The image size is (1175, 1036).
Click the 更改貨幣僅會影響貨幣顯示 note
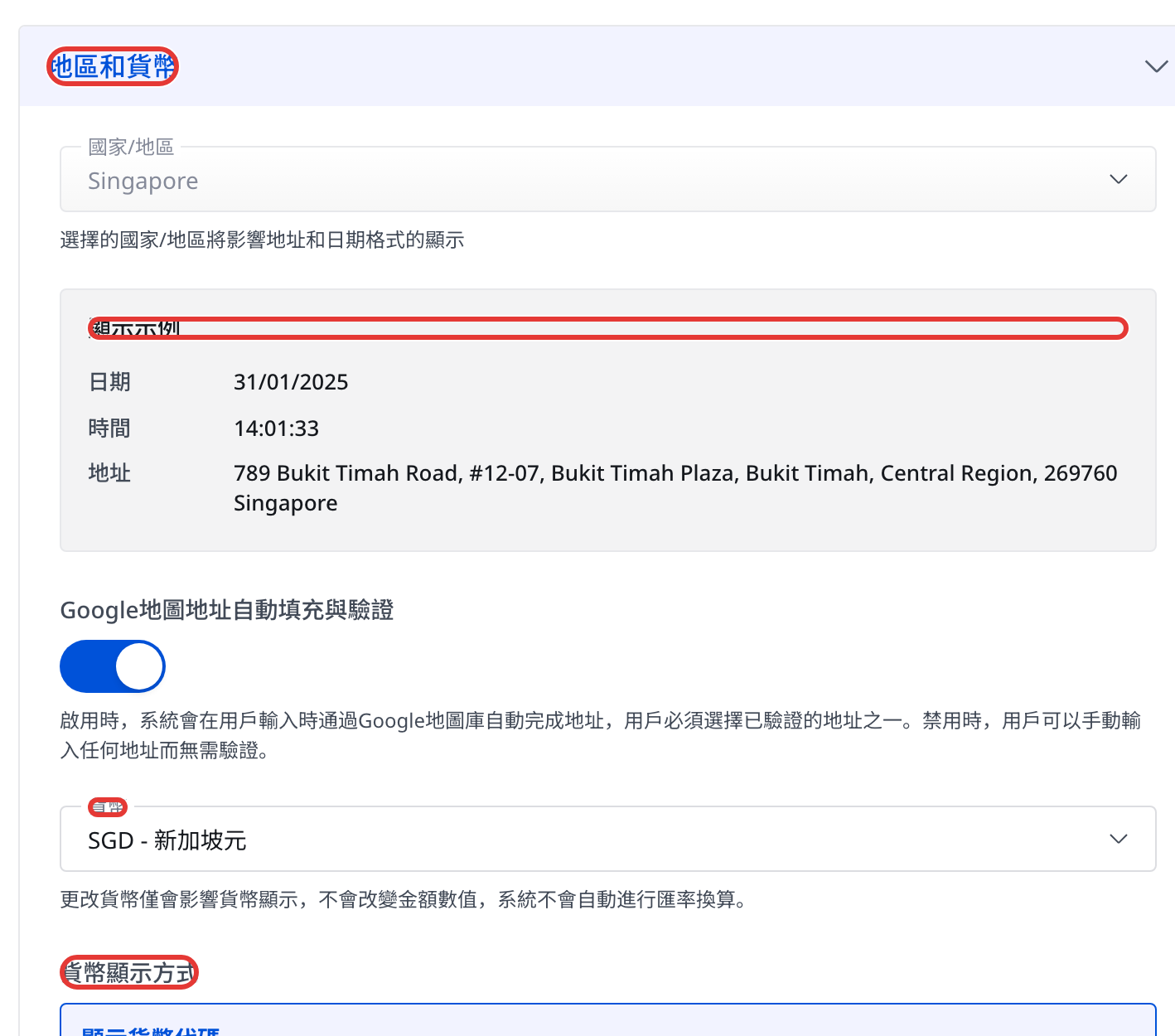(403, 899)
